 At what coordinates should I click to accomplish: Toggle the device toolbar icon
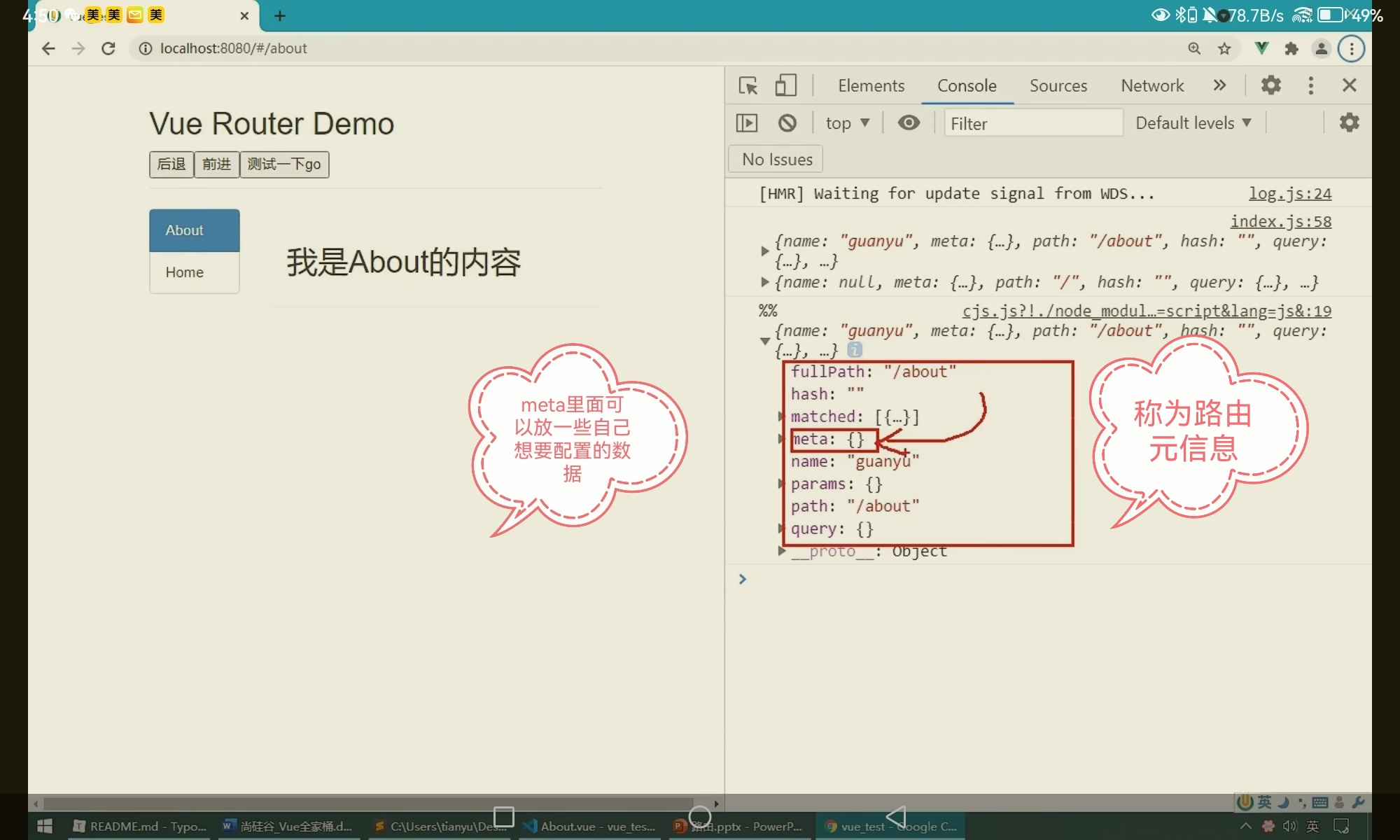click(785, 85)
